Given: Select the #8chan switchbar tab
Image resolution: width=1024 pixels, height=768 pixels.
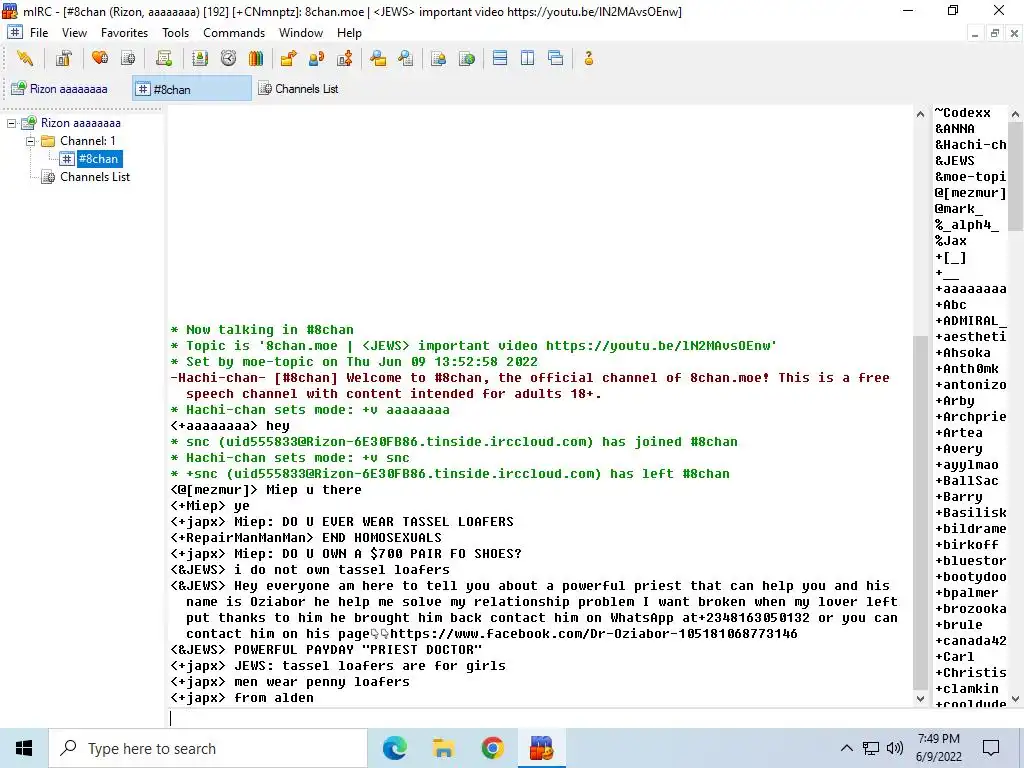Looking at the screenshot, I should (192, 89).
